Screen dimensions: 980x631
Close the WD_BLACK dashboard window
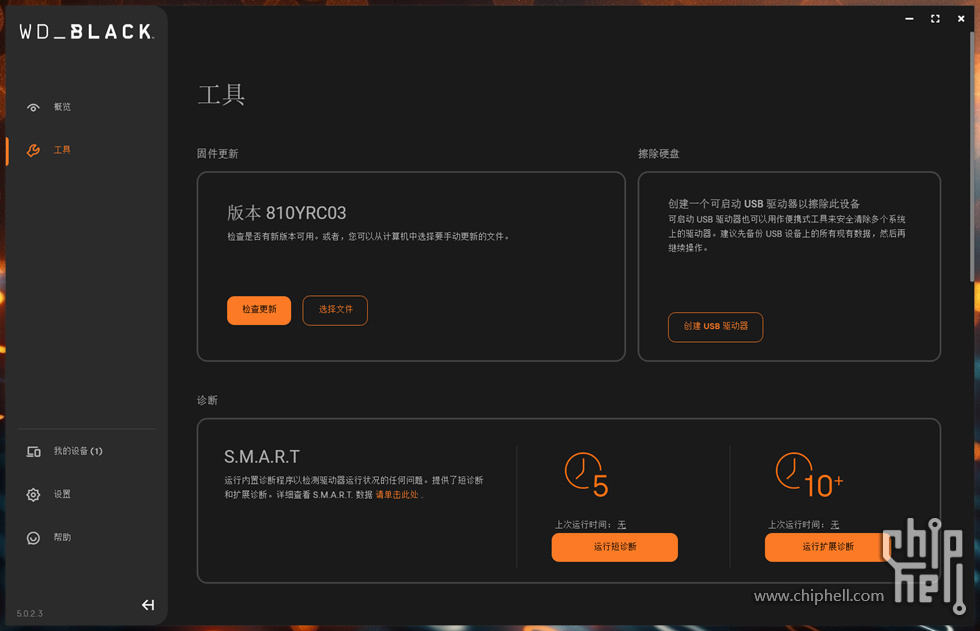click(x=961, y=19)
